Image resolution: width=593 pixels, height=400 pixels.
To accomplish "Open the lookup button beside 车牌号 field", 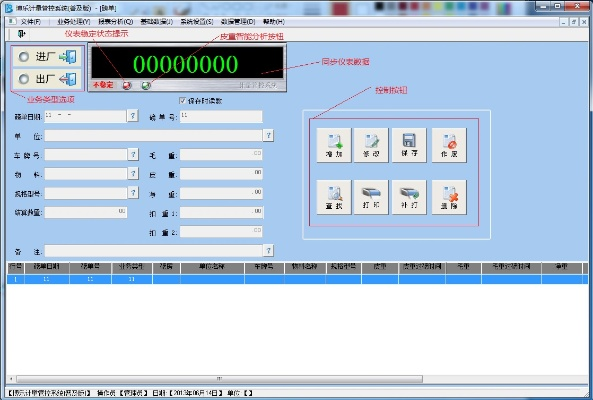I will pos(133,154).
